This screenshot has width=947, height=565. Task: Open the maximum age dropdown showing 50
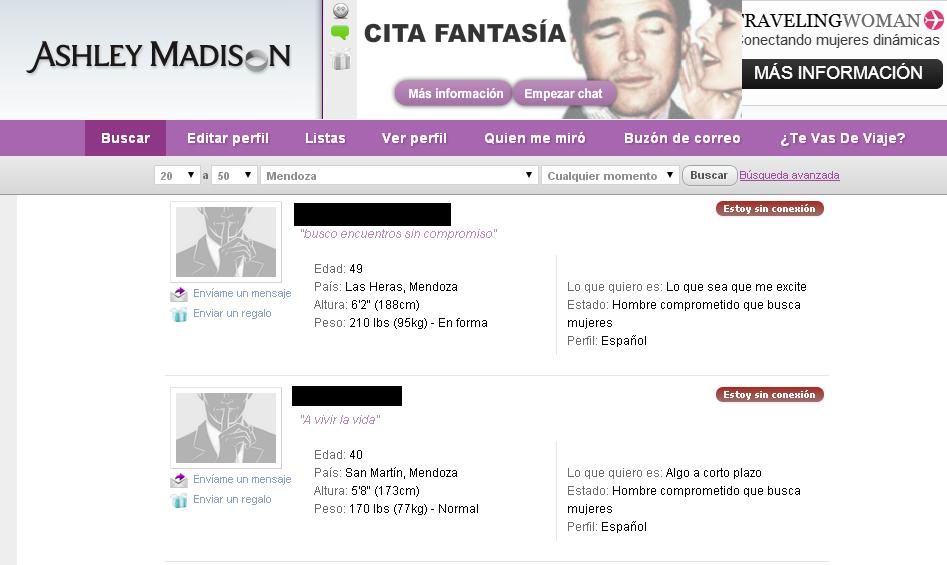[234, 175]
